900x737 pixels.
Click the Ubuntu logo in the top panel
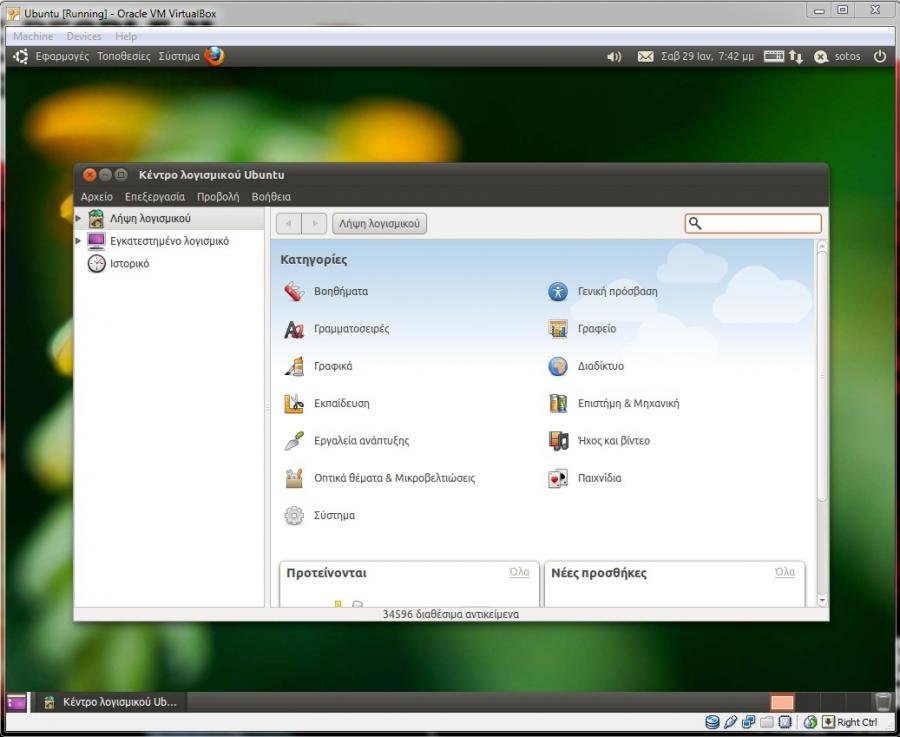(x=21, y=56)
